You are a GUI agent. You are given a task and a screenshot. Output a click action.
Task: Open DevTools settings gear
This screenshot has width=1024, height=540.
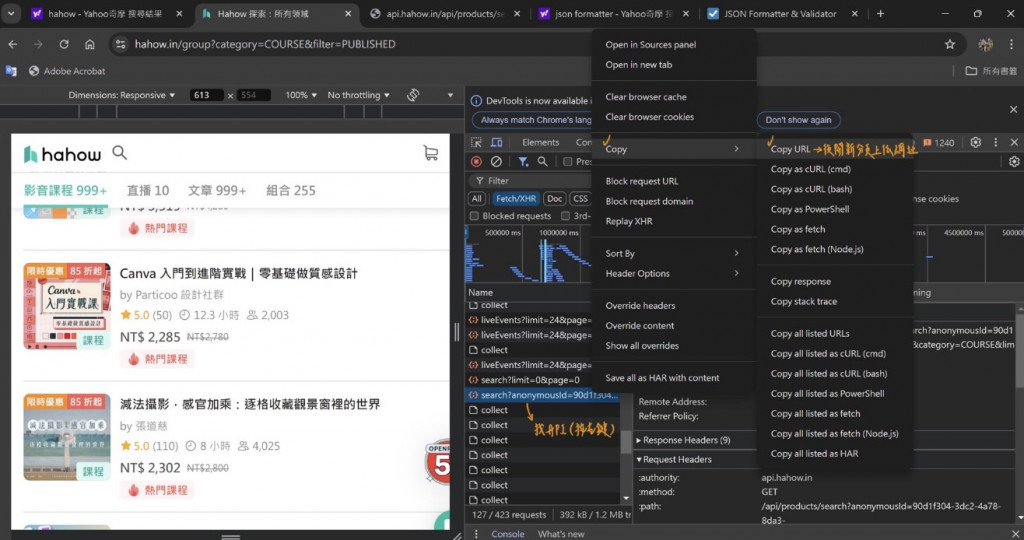976,142
